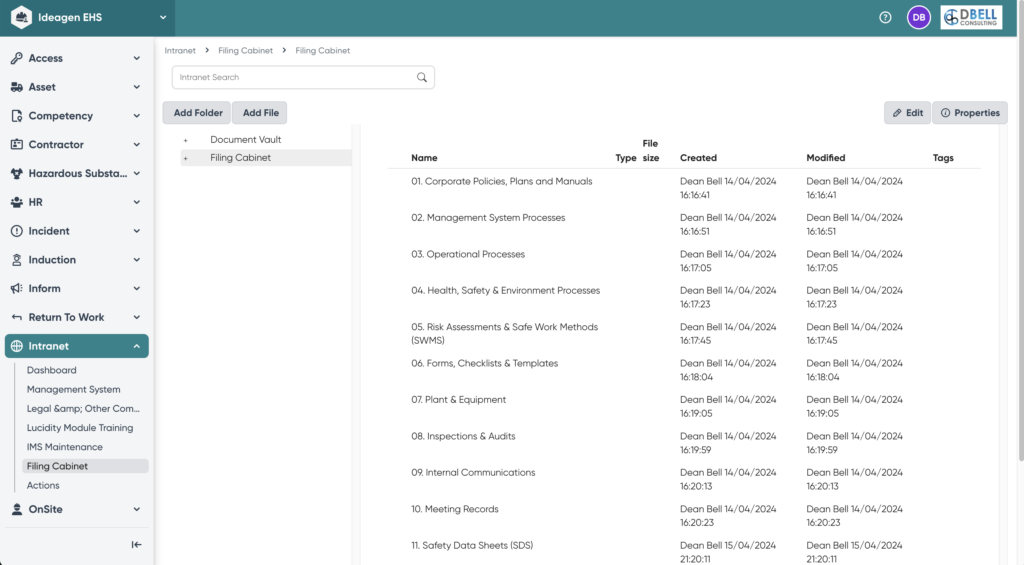1024x565 pixels.
Task: Open folder 08. Inspections & Audits
Action: click(x=463, y=436)
